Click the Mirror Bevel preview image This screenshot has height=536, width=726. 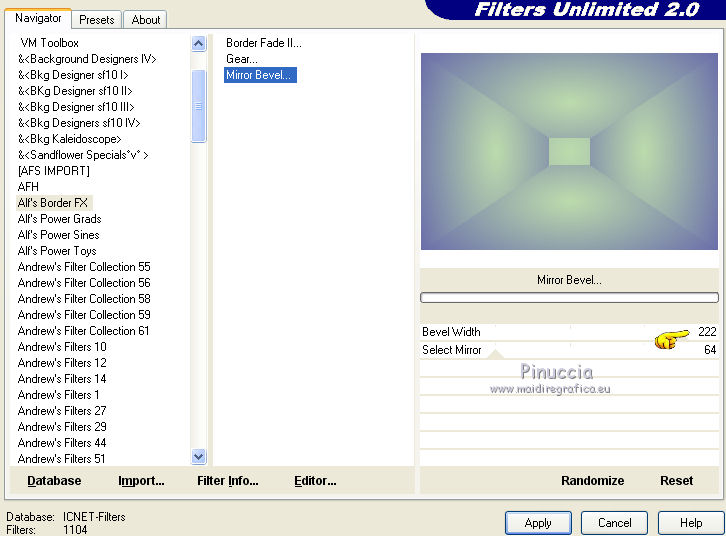[569, 151]
